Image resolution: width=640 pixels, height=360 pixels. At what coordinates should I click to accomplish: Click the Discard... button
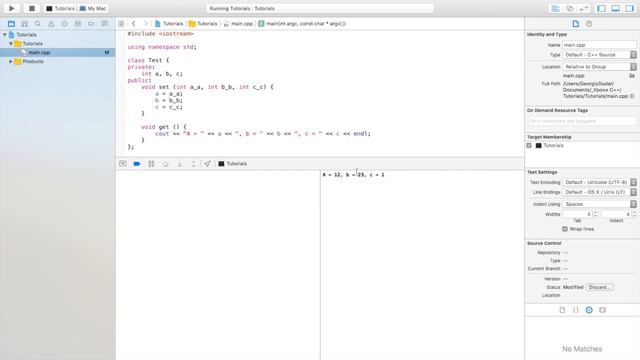tap(600, 287)
